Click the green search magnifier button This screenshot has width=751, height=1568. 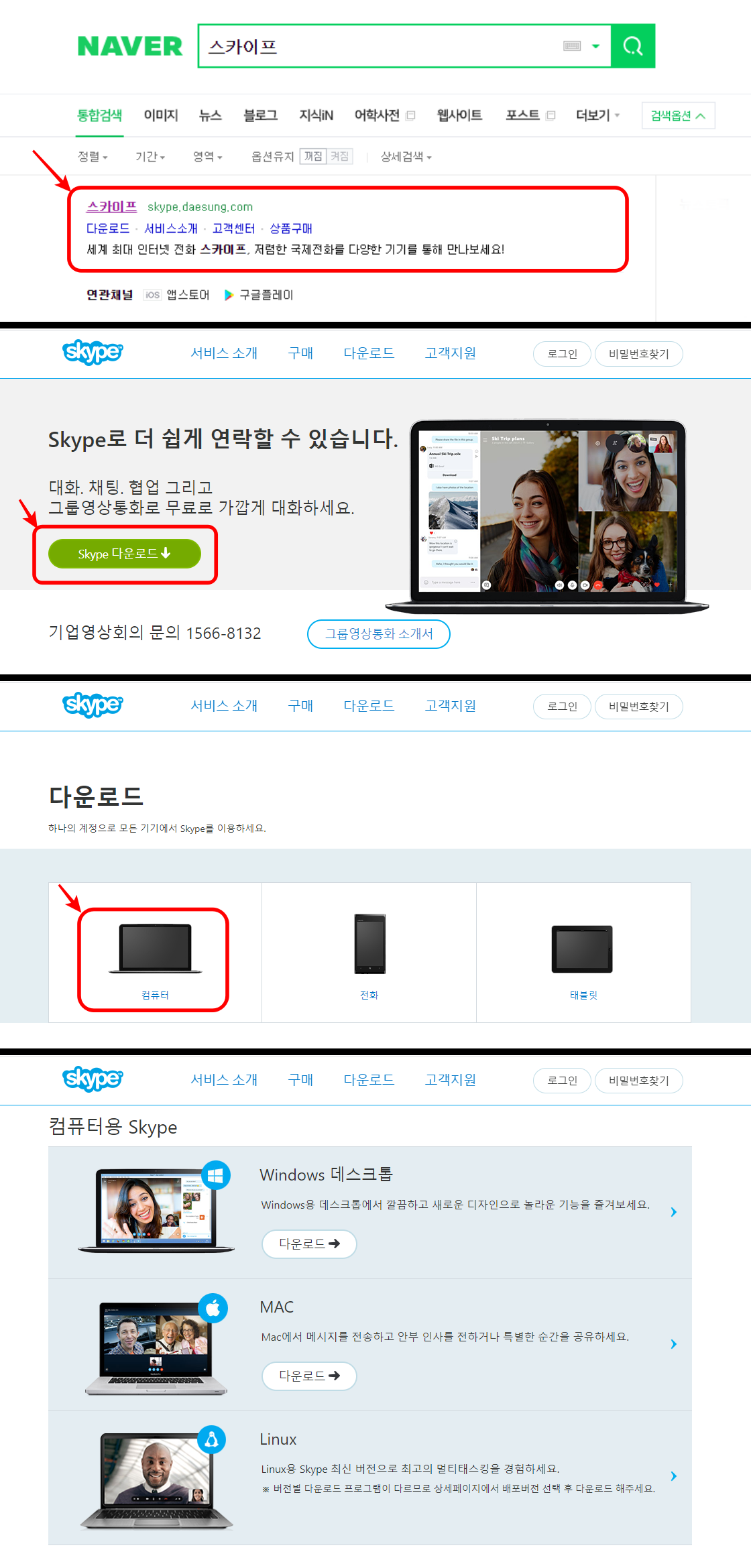(633, 46)
